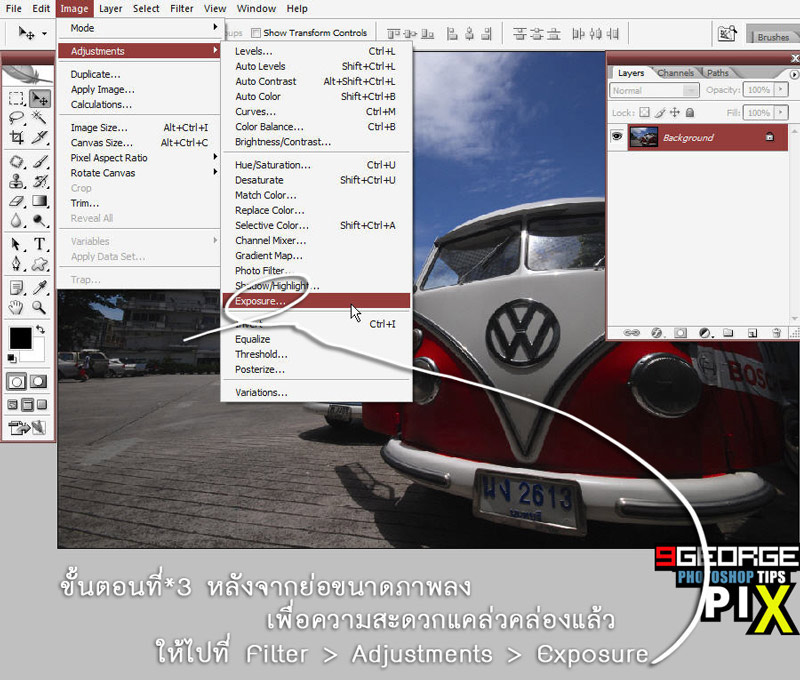Select the Clone Stamp tool

(16, 181)
